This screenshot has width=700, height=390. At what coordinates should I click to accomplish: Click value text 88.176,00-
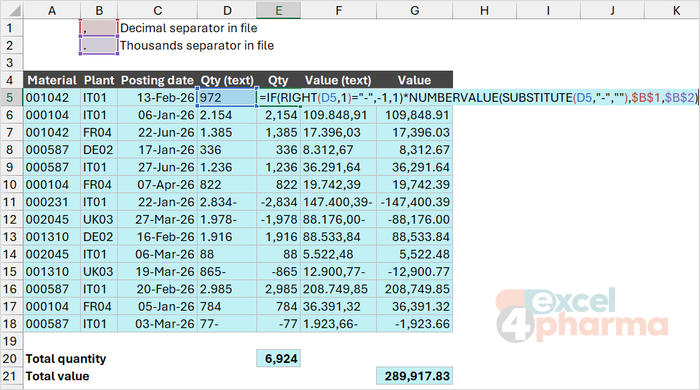pos(338,219)
